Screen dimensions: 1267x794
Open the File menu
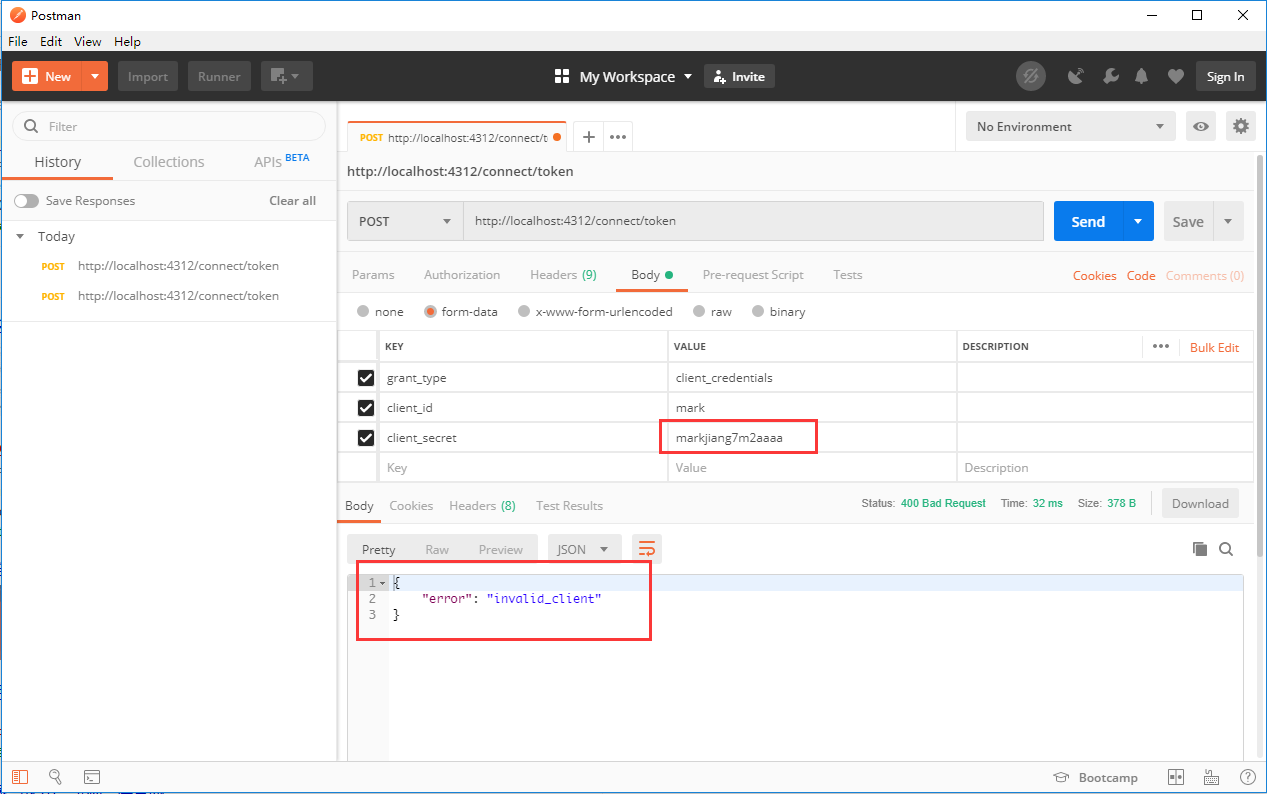[x=18, y=41]
